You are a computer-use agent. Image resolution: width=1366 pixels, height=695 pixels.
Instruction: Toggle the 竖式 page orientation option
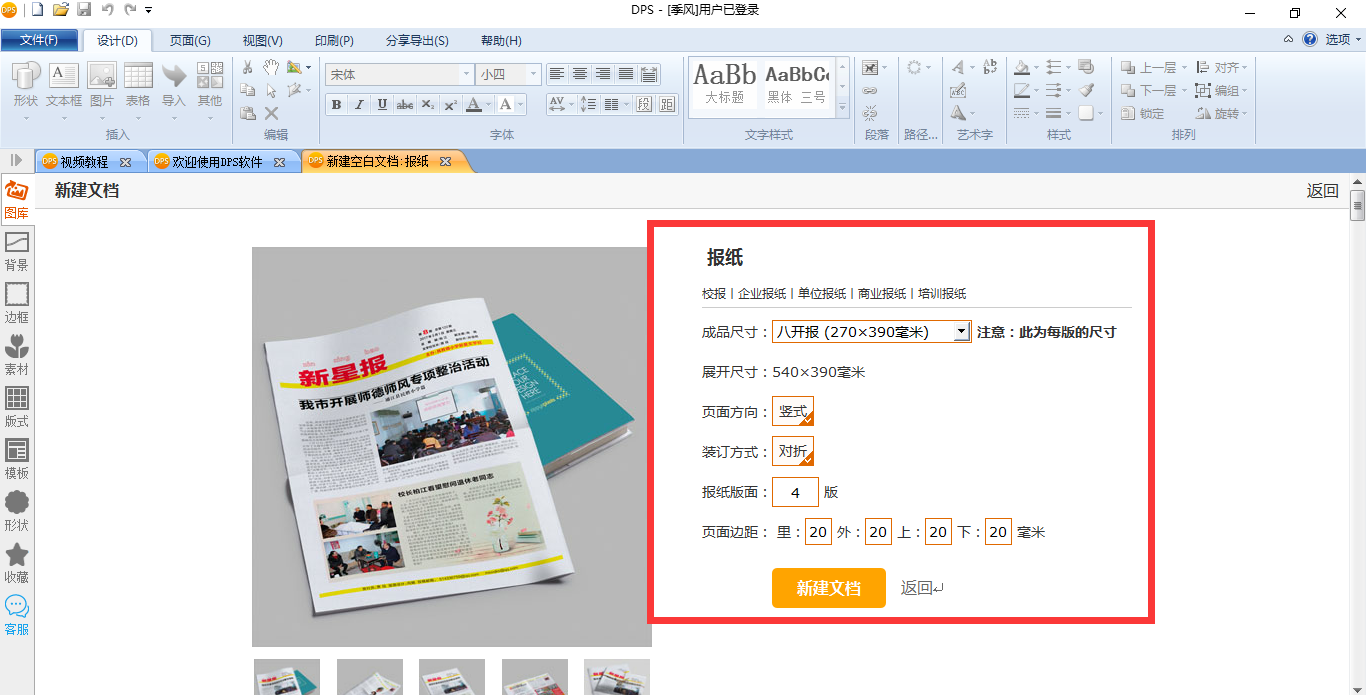(x=793, y=411)
